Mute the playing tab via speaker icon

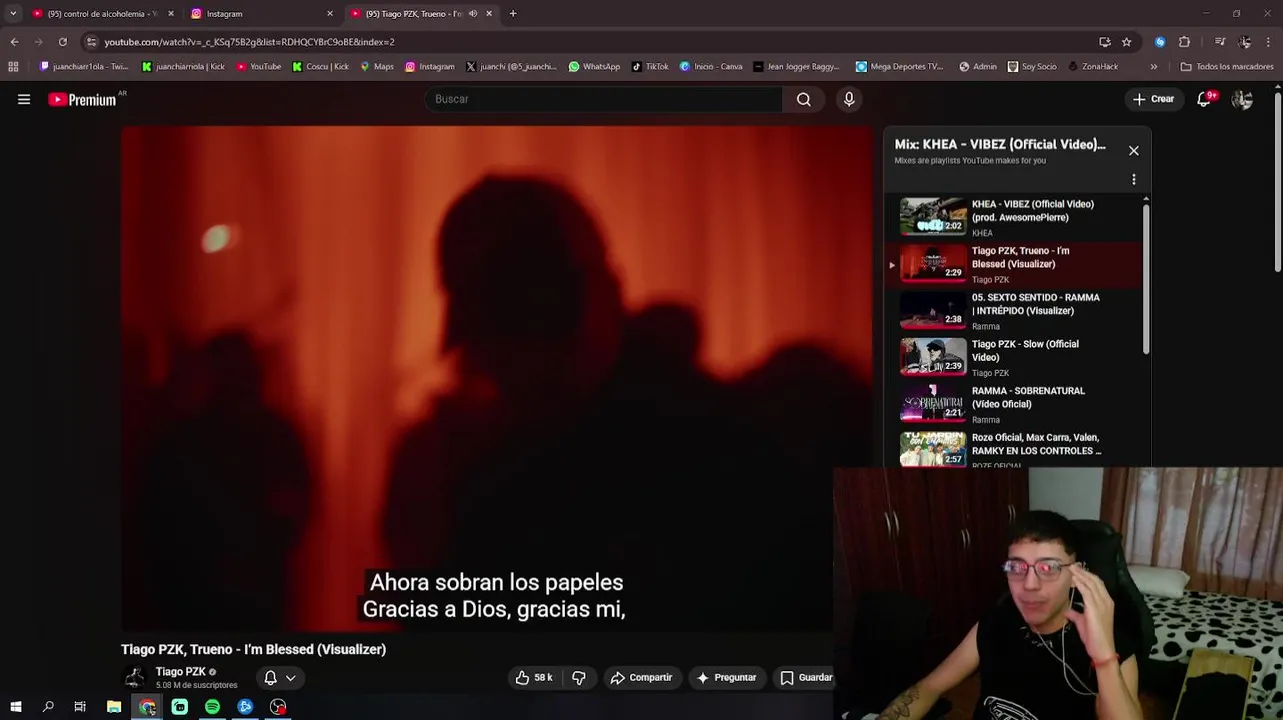click(x=473, y=14)
